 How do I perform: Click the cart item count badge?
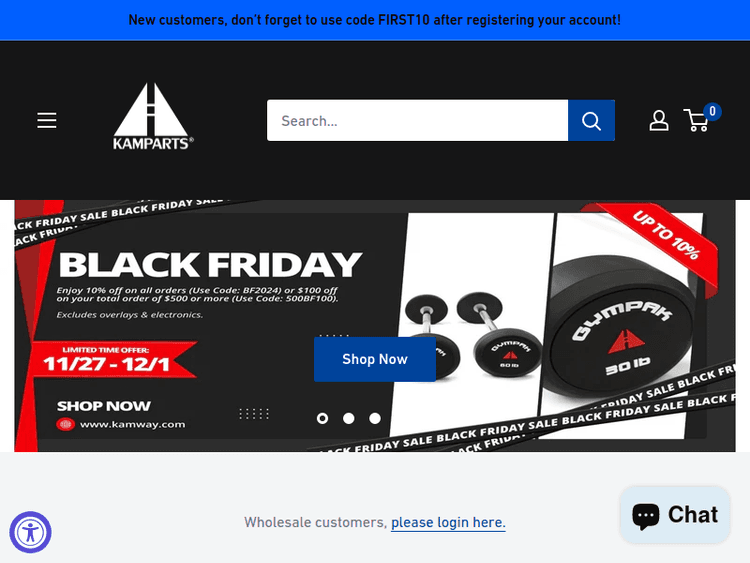click(x=712, y=111)
